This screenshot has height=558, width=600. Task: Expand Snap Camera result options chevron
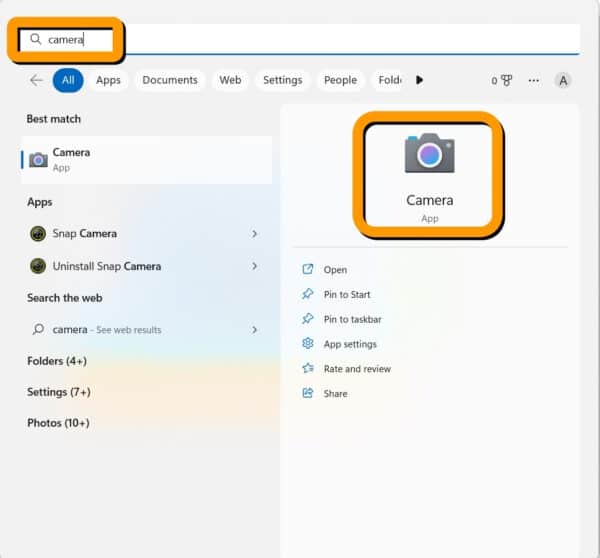(255, 234)
